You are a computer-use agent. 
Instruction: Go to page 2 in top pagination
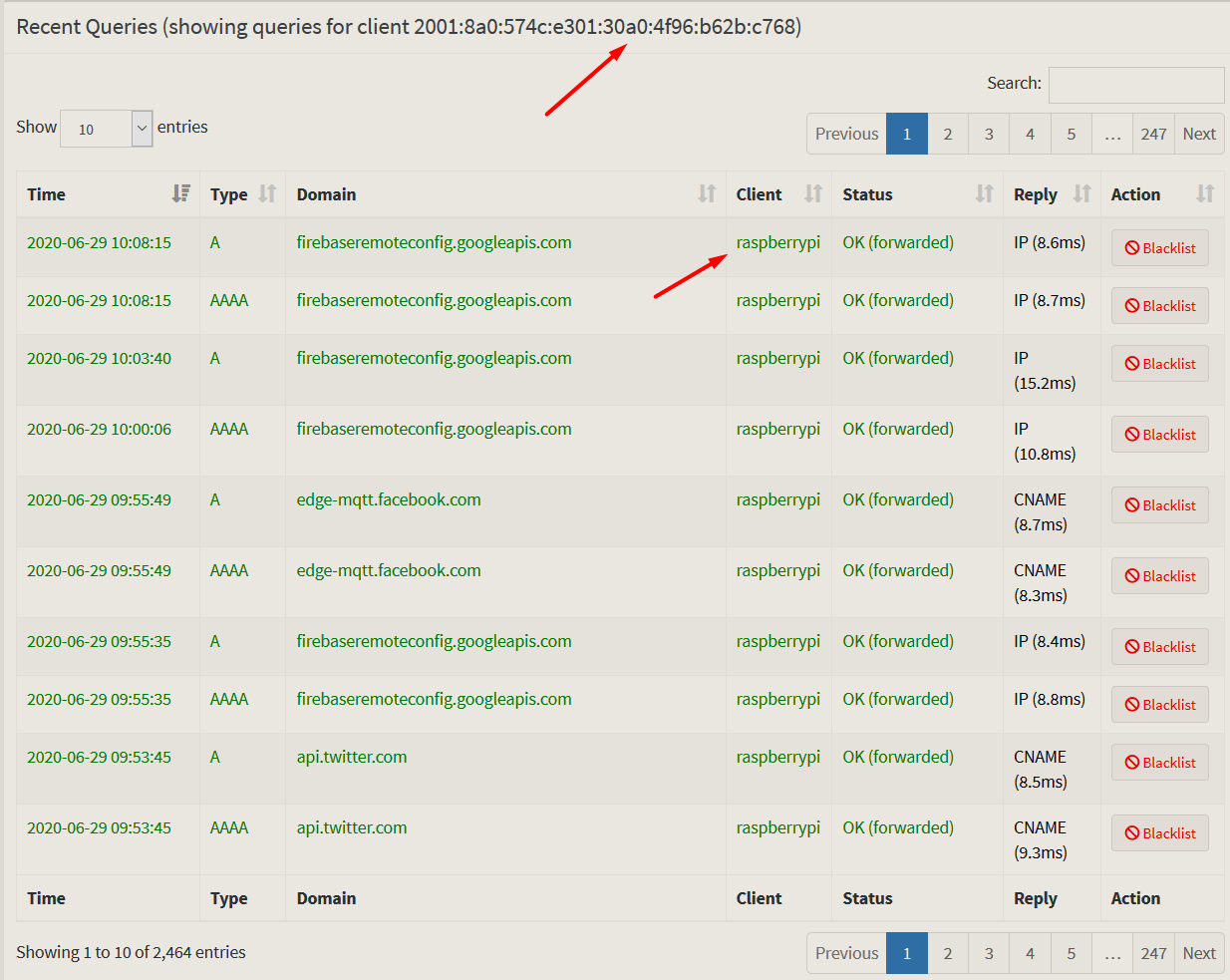pos(948,134)
